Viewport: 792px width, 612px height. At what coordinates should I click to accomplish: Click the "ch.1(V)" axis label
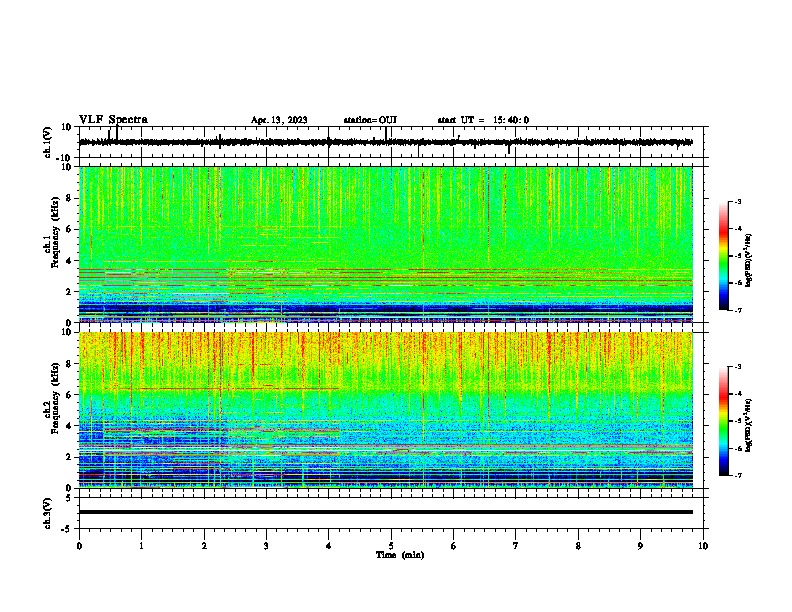pyautogui.click(x=48, y=142)
